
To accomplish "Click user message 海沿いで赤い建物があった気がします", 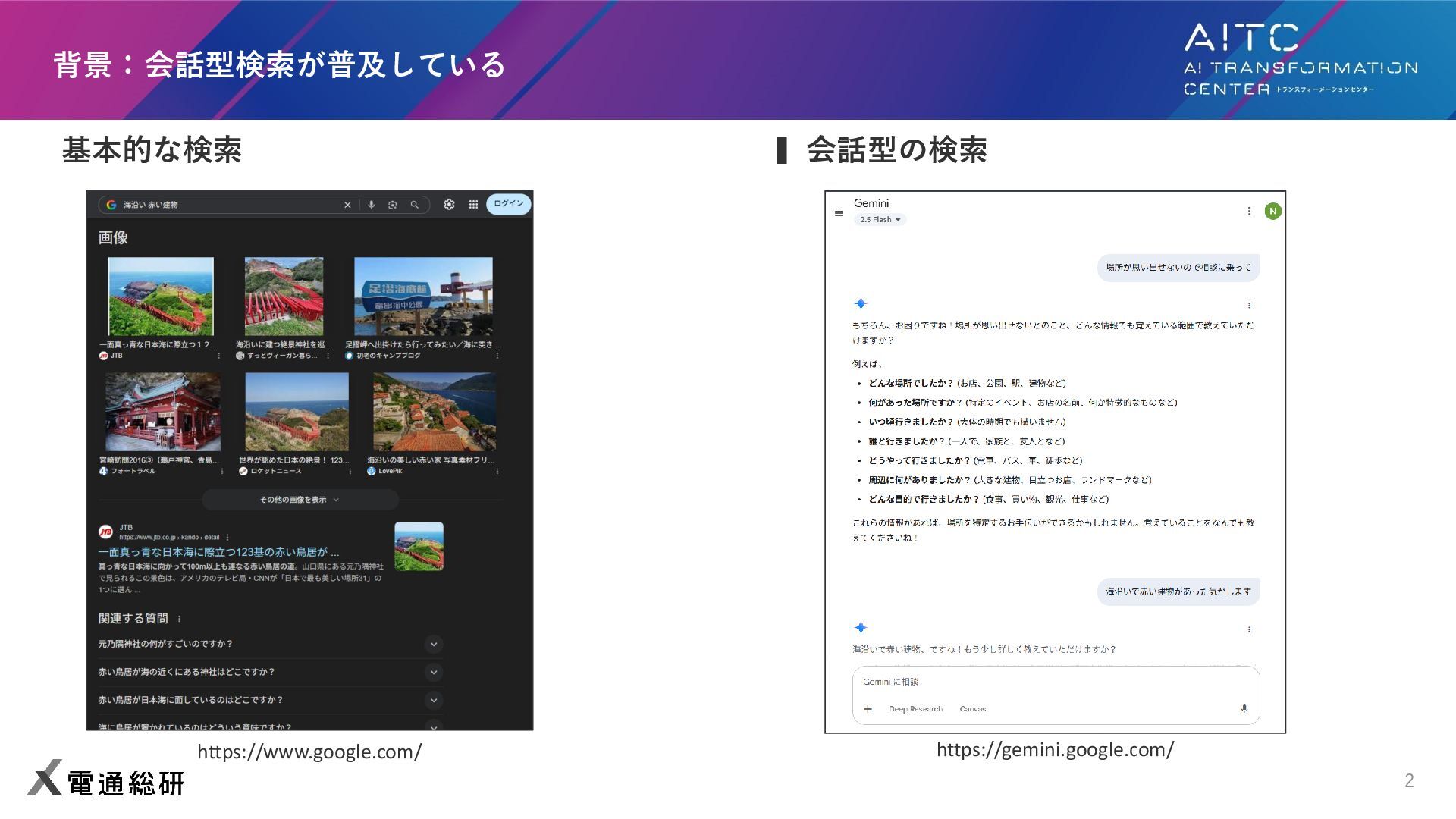I will pos(1178,591).
